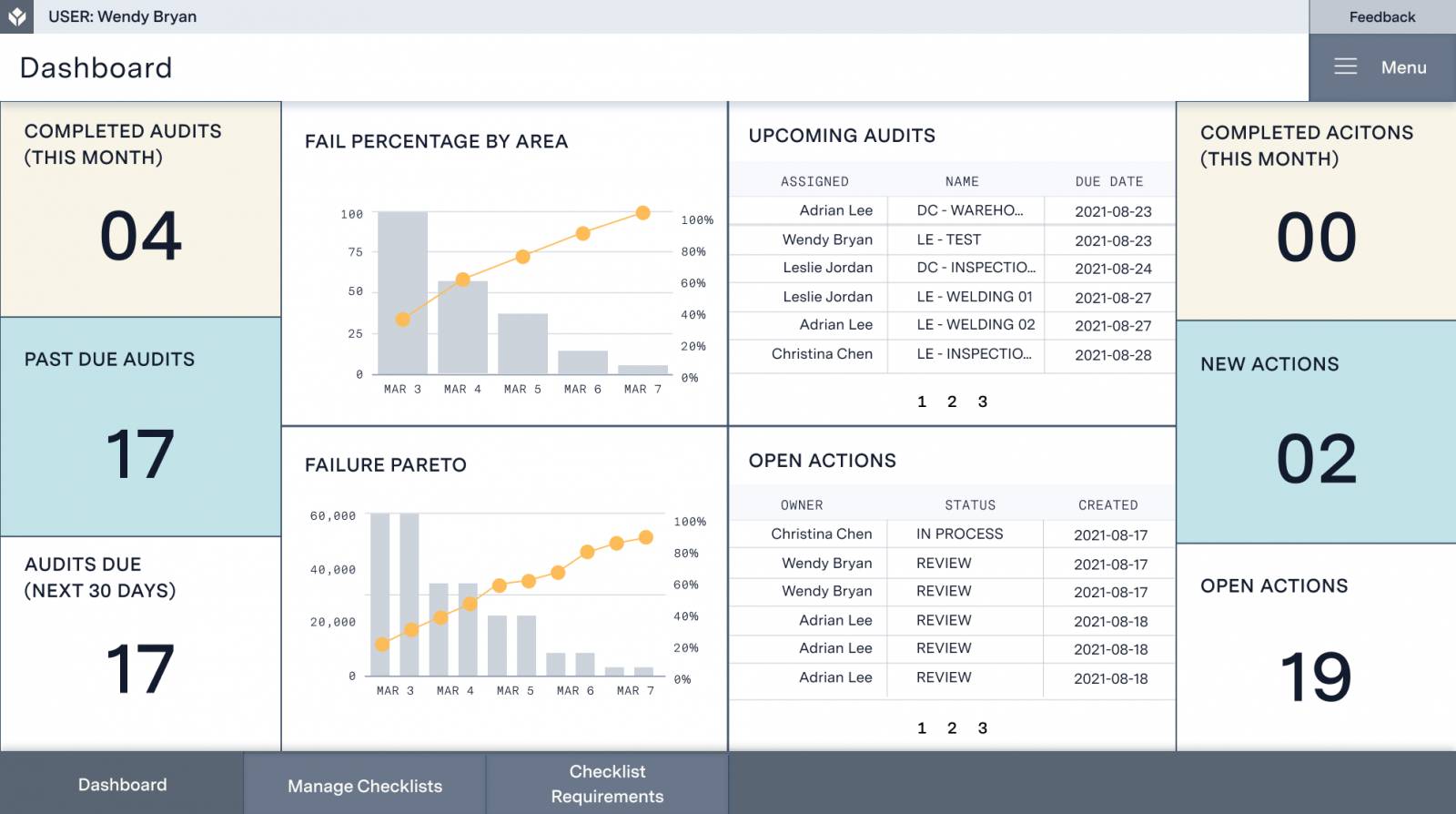This screenshot has width=1456, height=814.
Task: Go to page 2 of Open Actions
Action: tap(952, 728)
